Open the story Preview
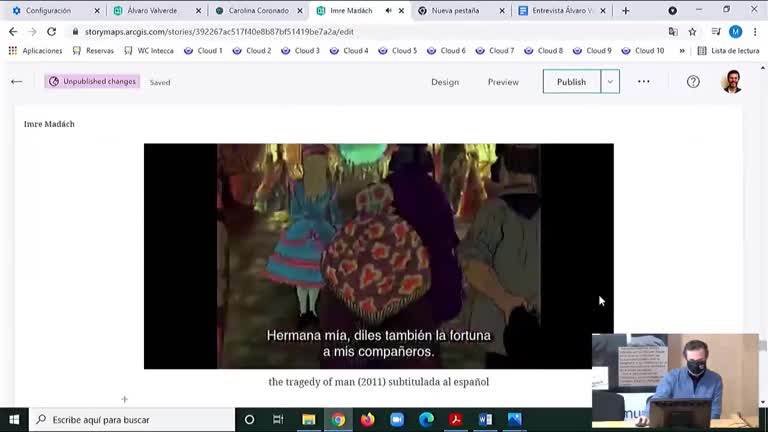The width and height of the screenshot is (768, 432). (503, 82)
